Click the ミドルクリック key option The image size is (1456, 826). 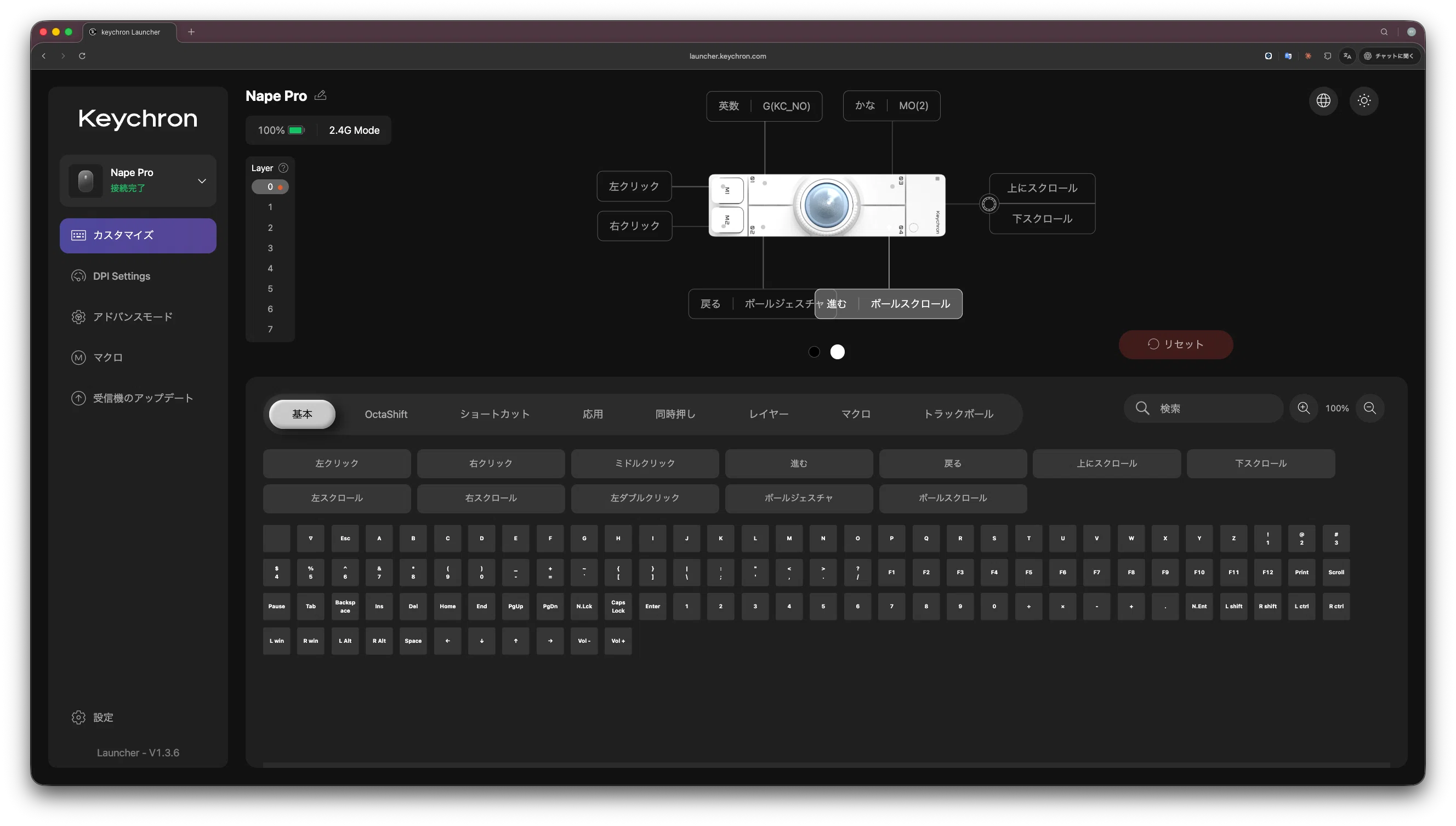point(645,463)
